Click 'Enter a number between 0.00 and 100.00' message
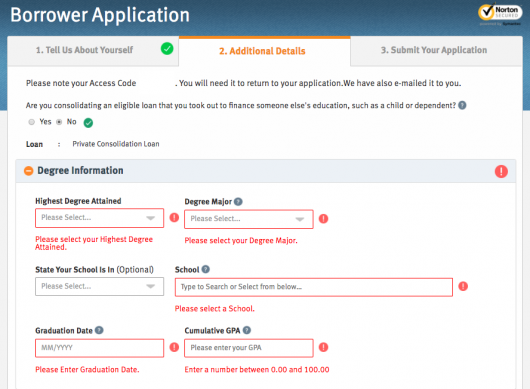 pos(257,369)
